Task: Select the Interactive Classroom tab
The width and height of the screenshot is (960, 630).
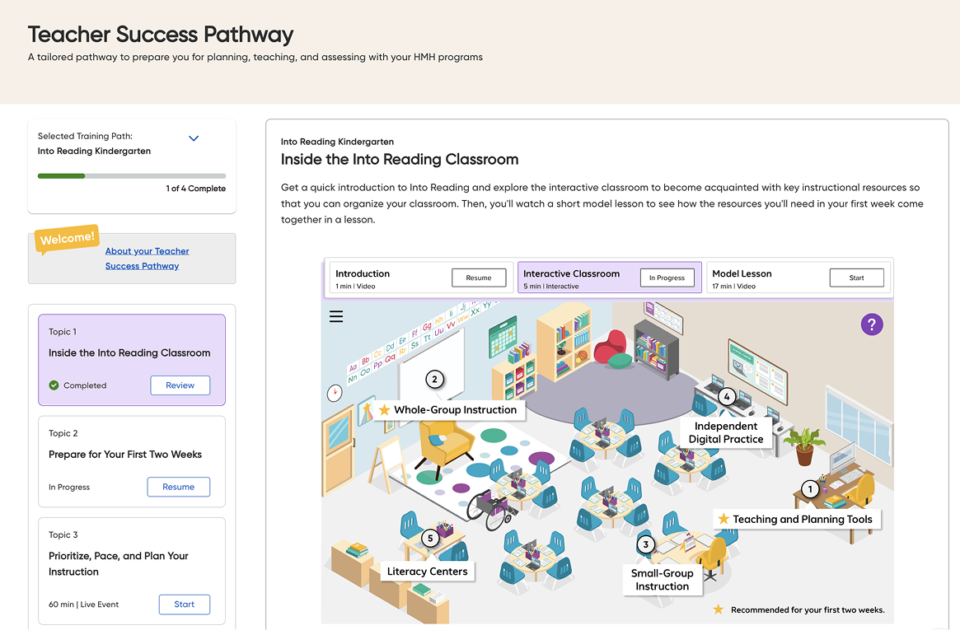Action: [x=578, y=278]
